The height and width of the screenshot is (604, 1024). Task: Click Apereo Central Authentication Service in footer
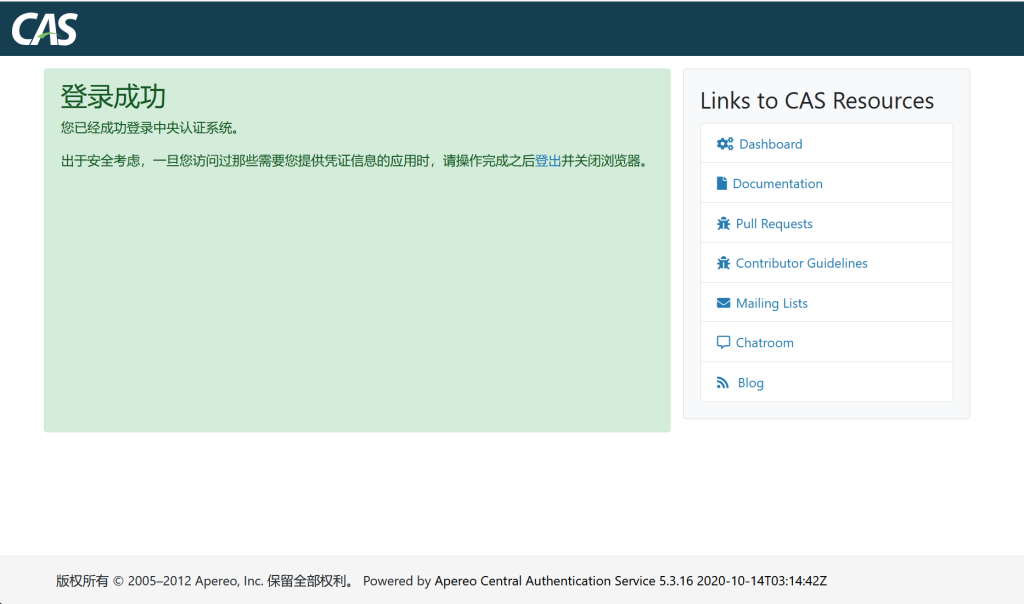click(544, 581)
